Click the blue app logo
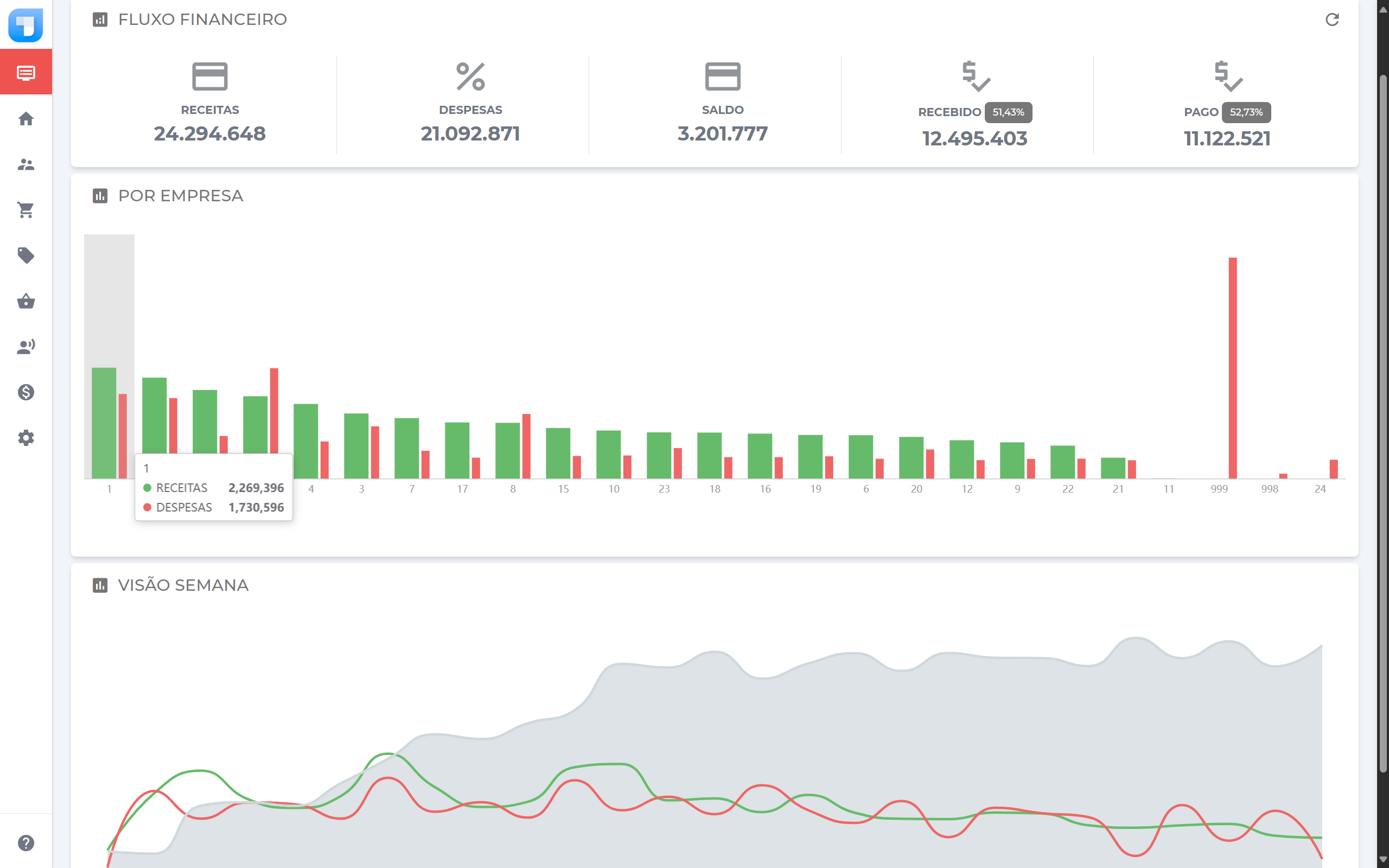1389x868 pixels. pos(26,25)
